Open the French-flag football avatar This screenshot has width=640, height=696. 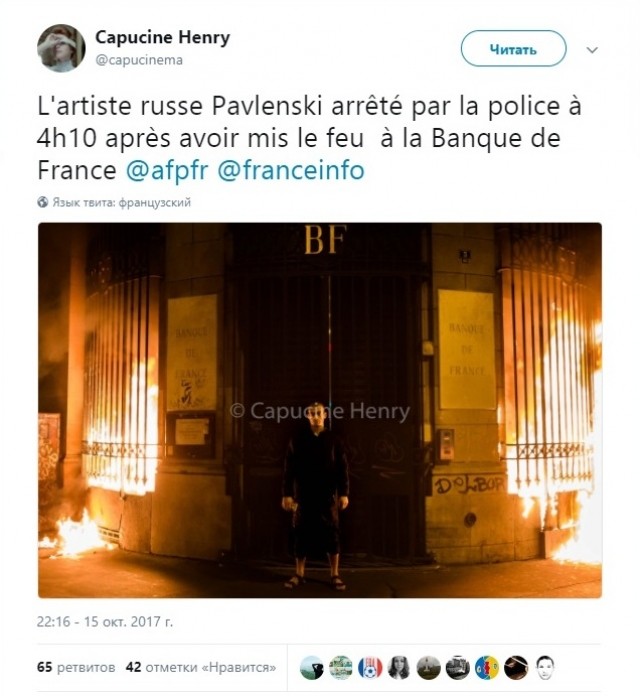point(370,668)
